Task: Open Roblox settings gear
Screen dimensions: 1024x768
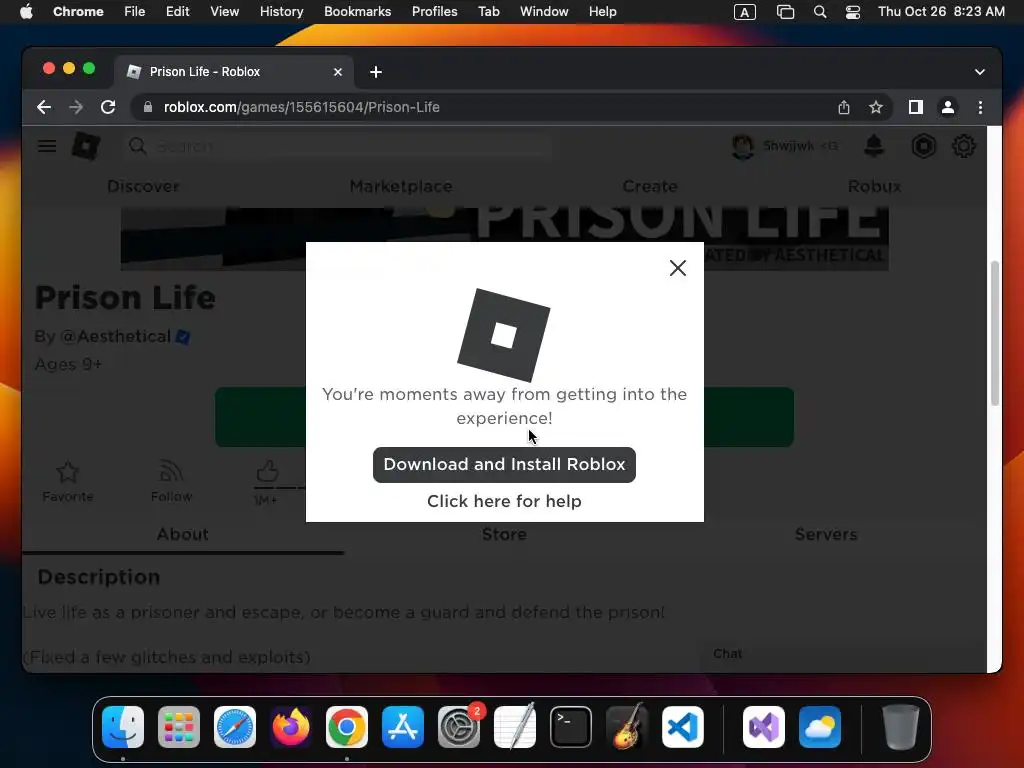Action: (964, 146)
